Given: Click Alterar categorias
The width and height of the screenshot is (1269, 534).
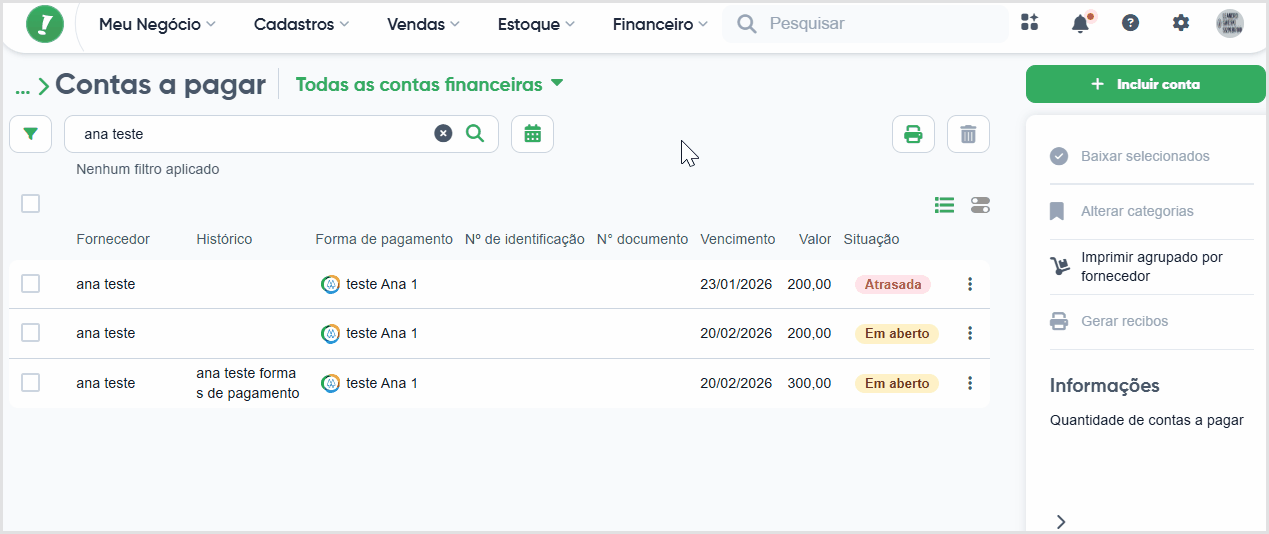Looking at the screenshot, I should 1137,212.
